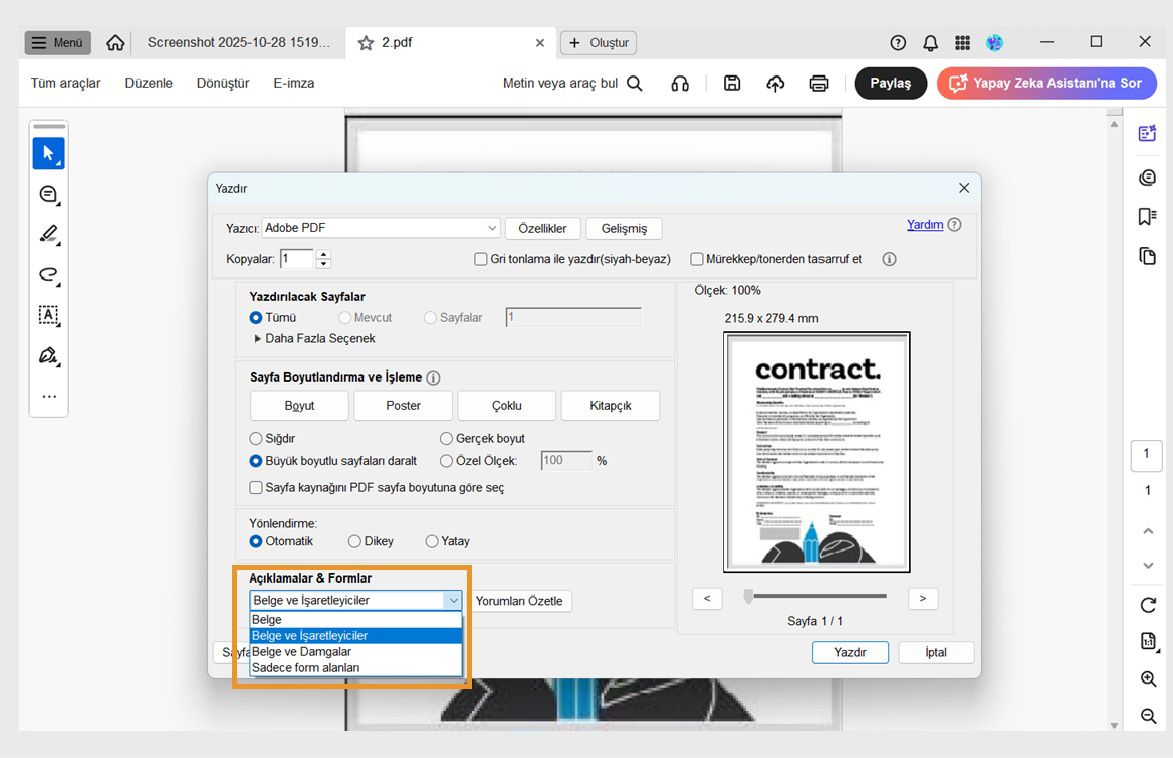
Task: Select the Yatay orientation radio button
Action: tap(432, 541)
